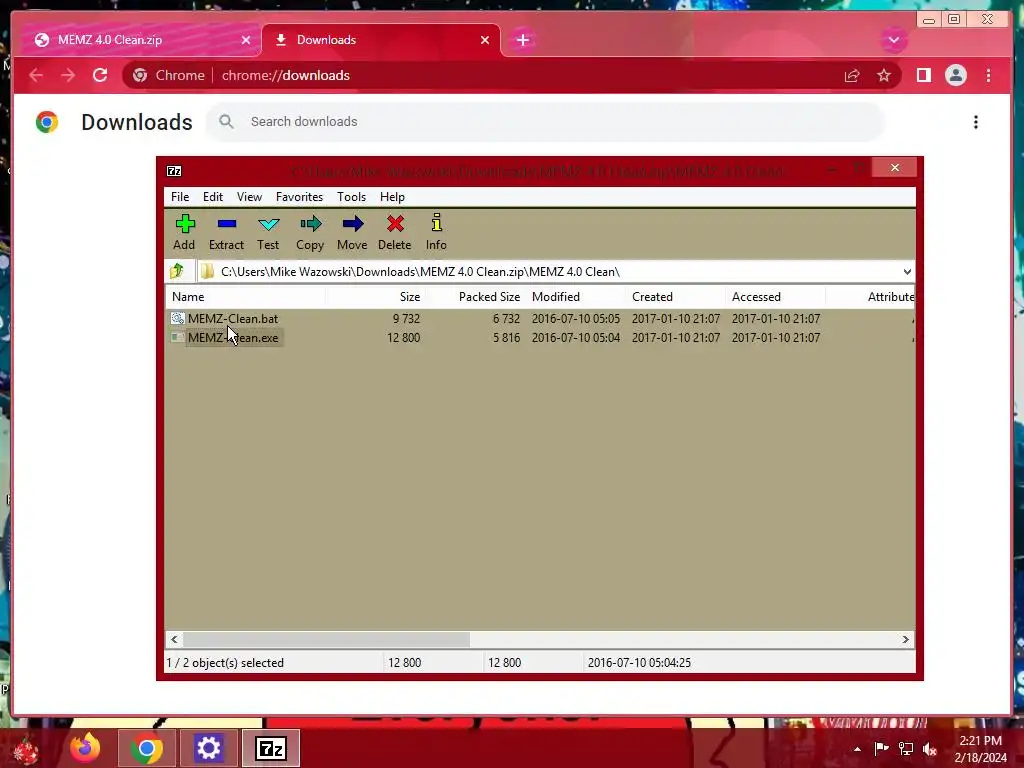Open the Help menu
The height and width of the screenshot is (768, 1024).
pyautogui.click(x=392, y=197)
